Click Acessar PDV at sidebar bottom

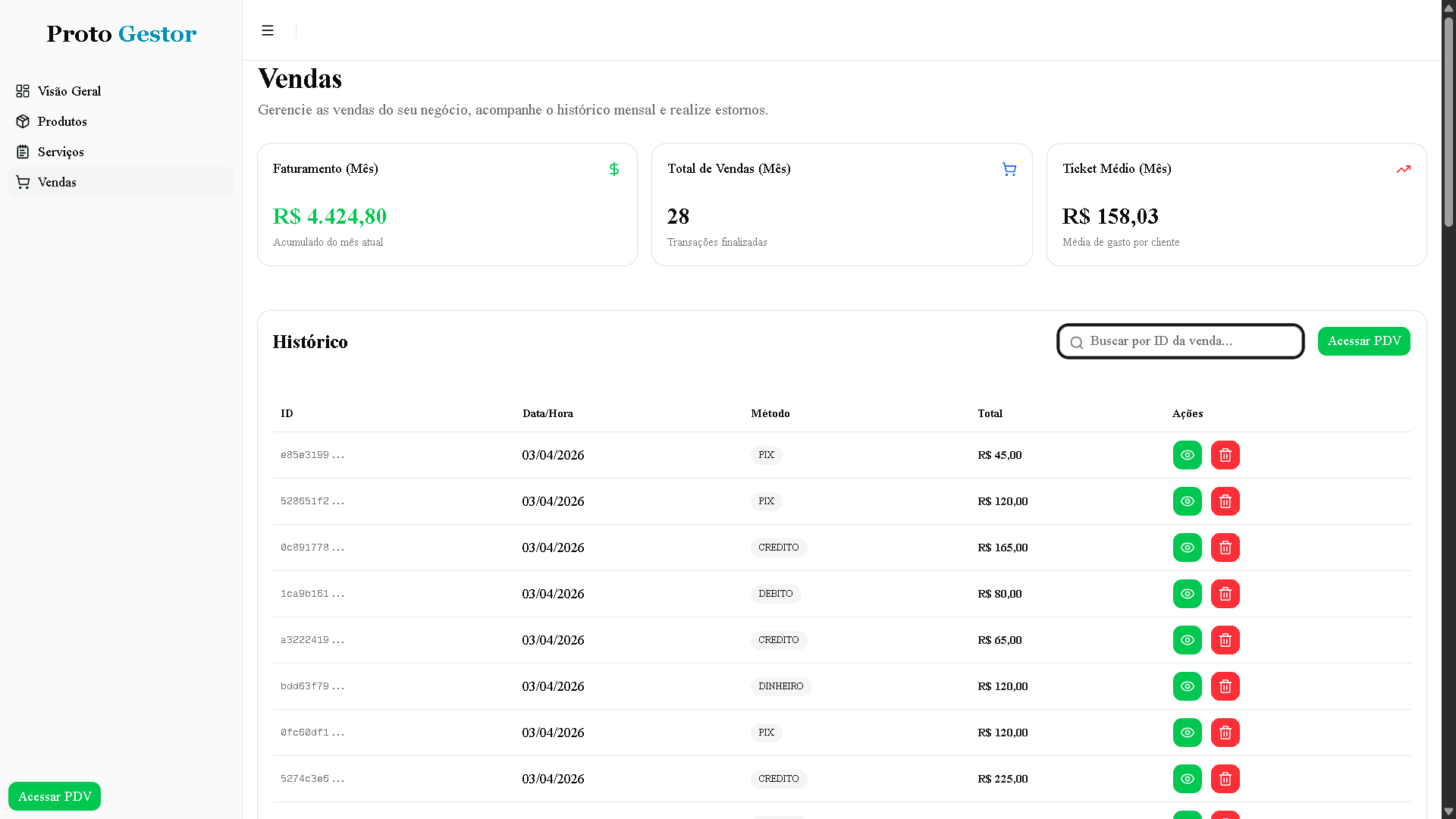[55, 796]
